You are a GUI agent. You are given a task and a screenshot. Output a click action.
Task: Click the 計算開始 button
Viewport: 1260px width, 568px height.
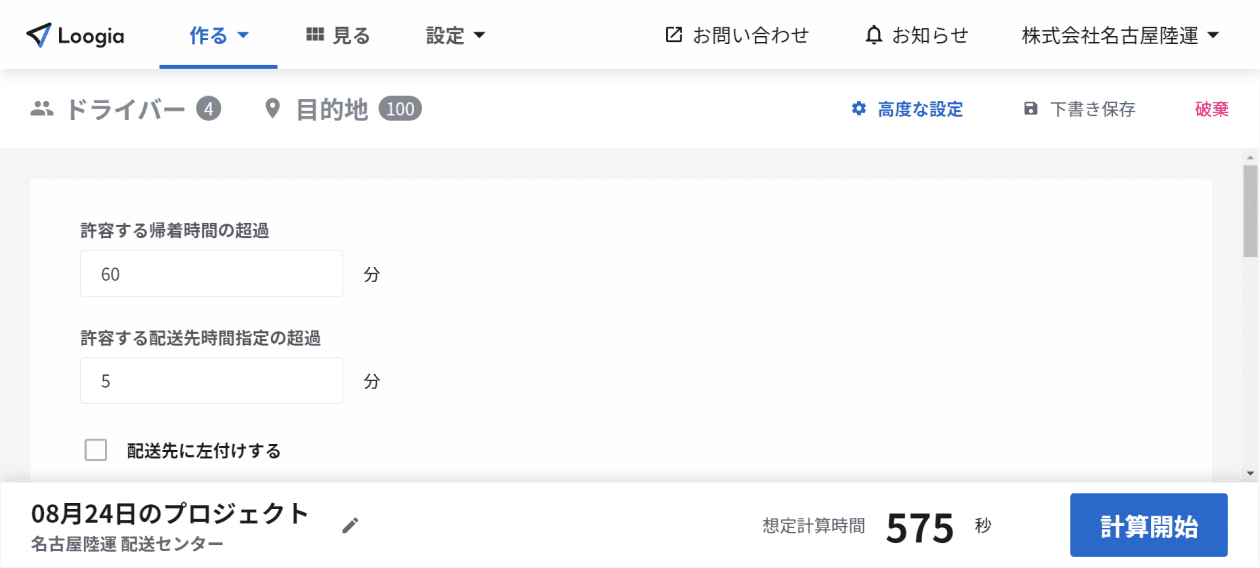tap(1149, 525)
